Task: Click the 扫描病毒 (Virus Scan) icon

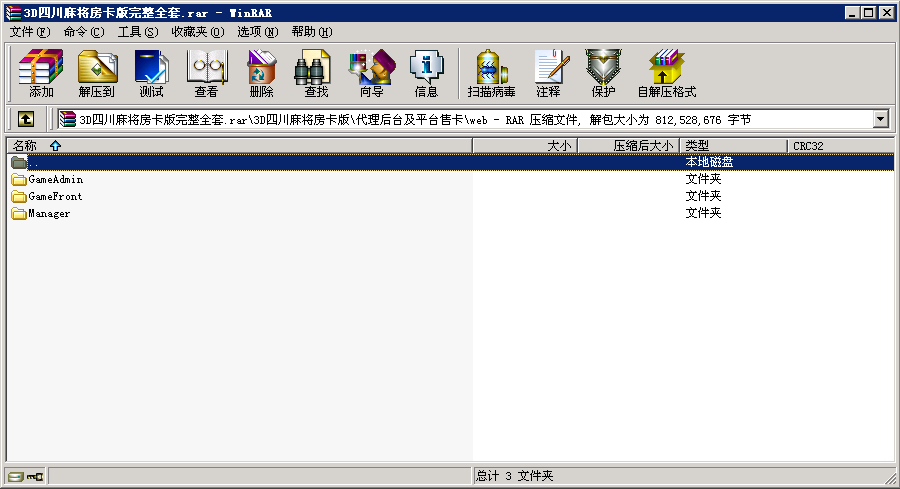Action: point(491,73)
